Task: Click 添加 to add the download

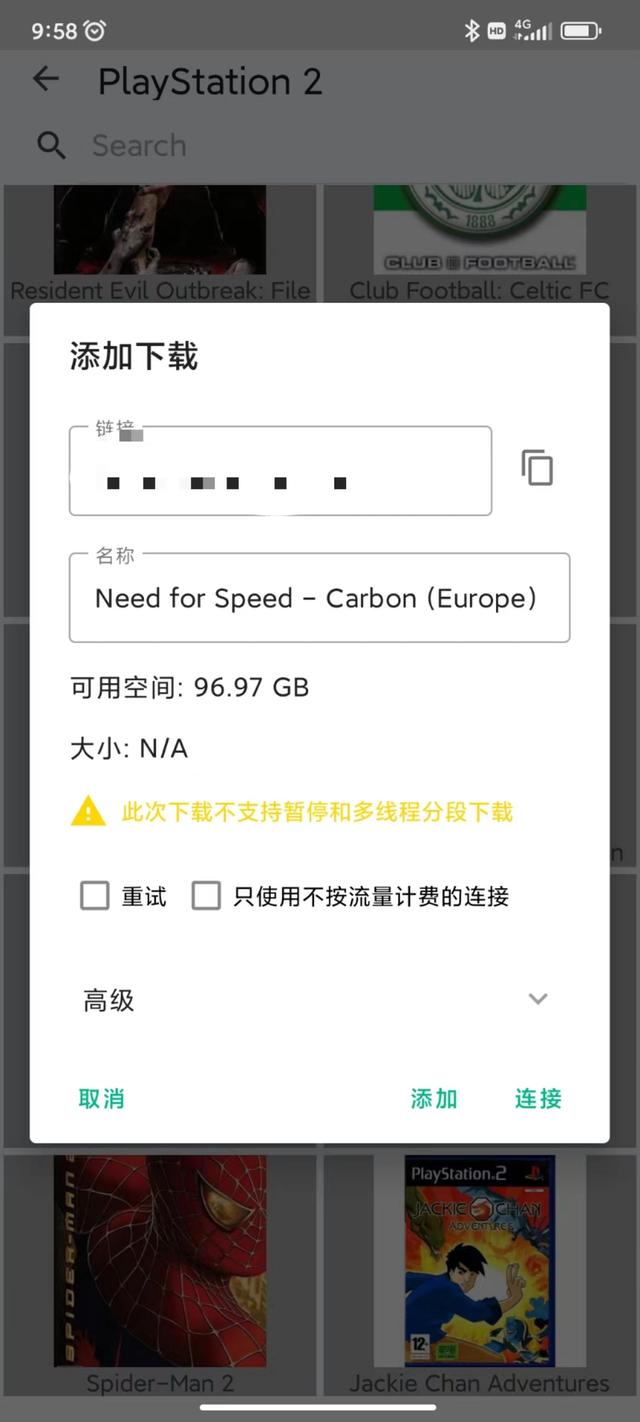Action: pyautogui.click(x=434, y=1098)
